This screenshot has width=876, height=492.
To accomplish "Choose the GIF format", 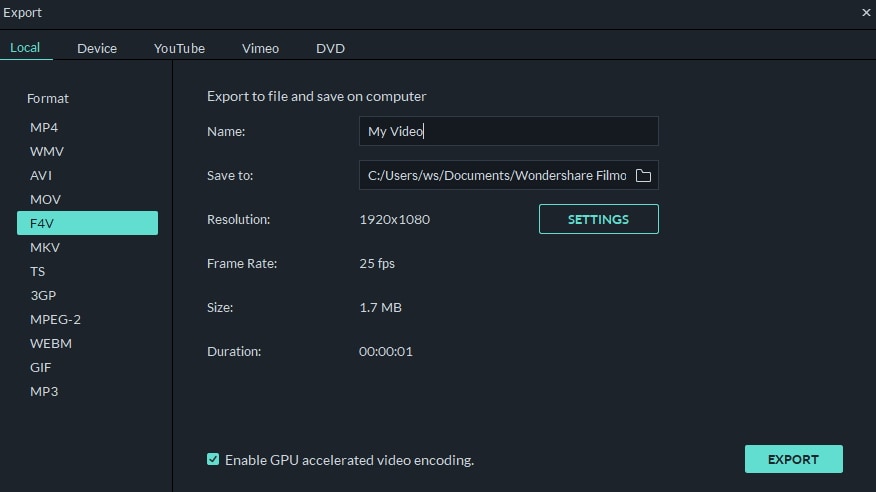I will pyautogui.click(x=40, y=367).
